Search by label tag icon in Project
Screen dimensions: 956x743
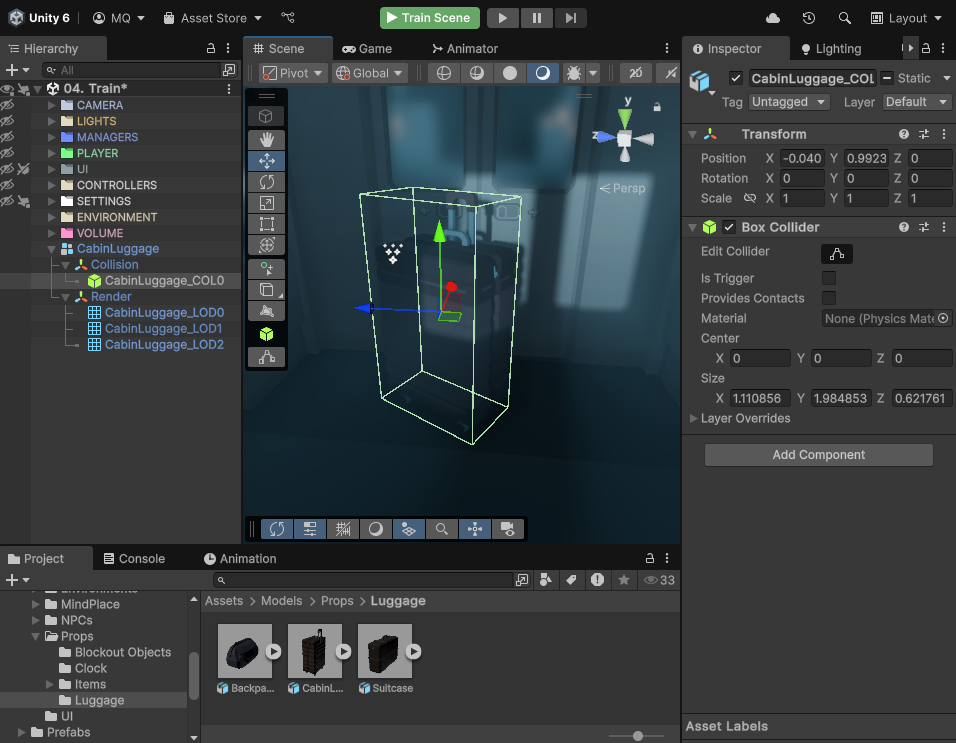point(571,580)
